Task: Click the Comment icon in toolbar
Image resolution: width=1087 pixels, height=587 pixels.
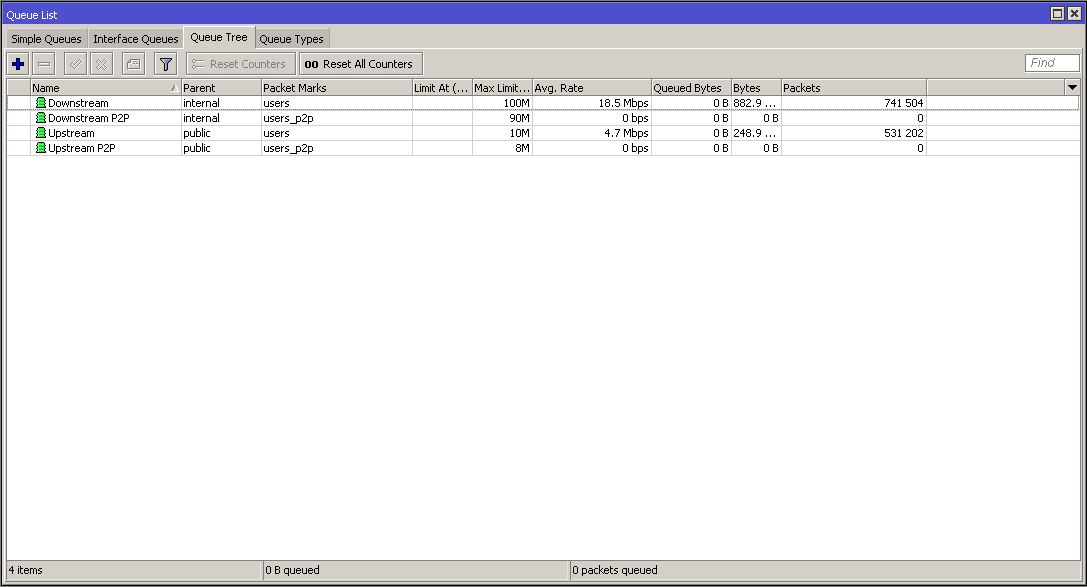Action: point(133,64)
